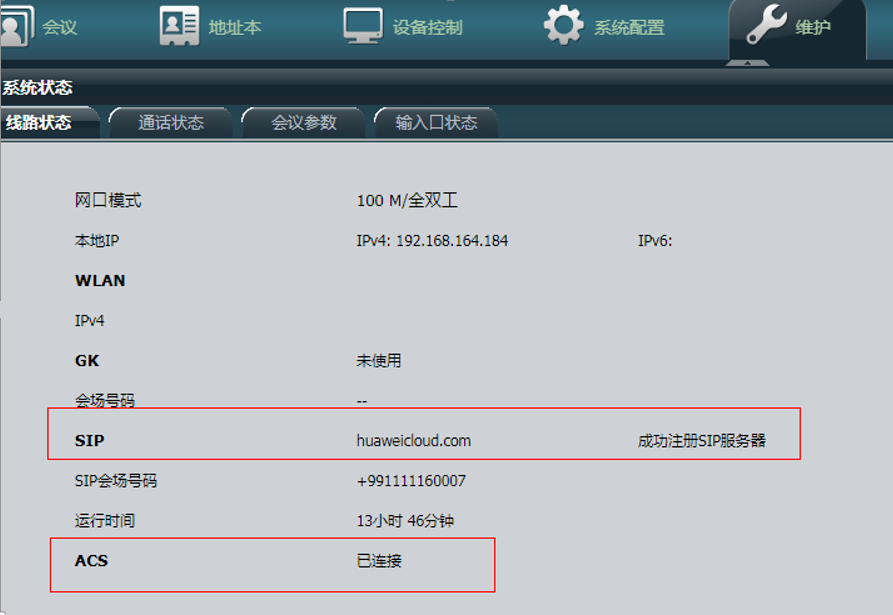Click the 成功注册SIP服务器 status text
This screenshot has width=893, height=615.
[x=702, y=441]
